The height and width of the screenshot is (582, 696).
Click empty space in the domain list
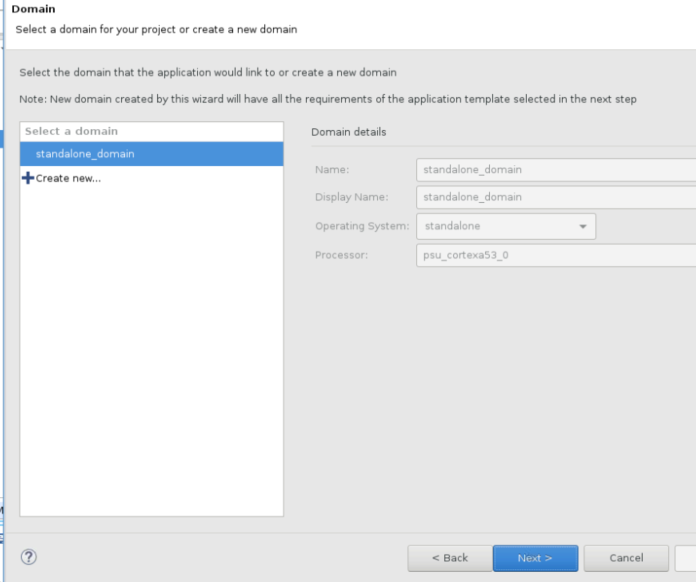coord(151,350)
